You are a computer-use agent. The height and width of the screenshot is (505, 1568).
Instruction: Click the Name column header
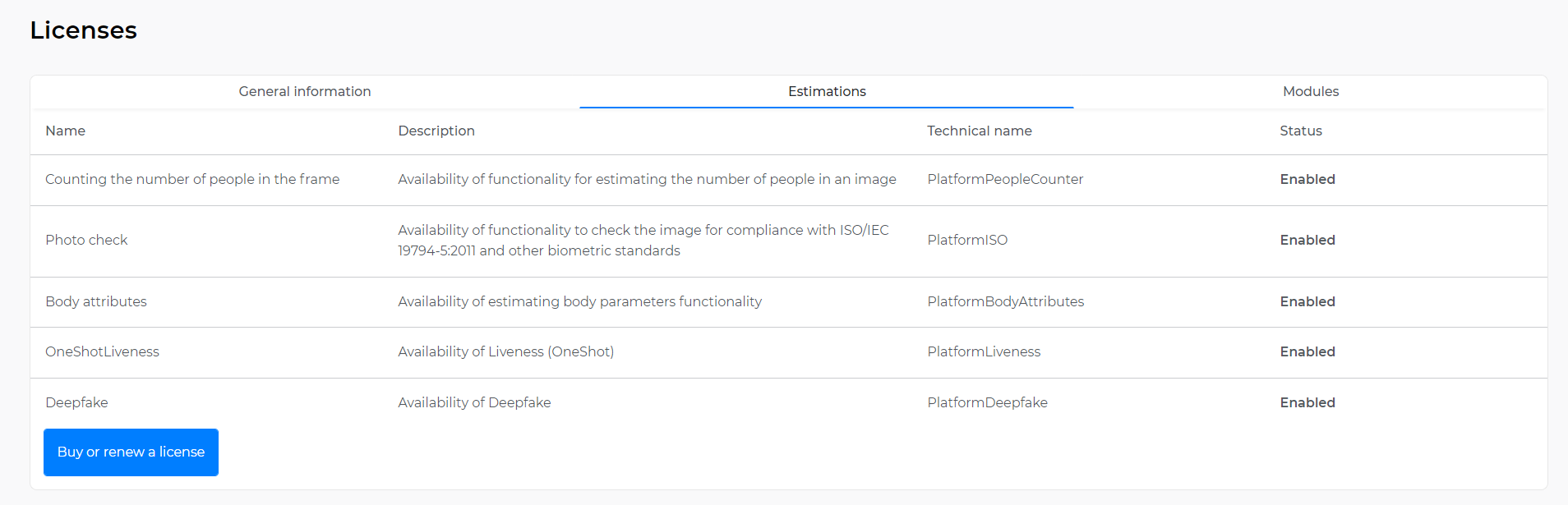point(66,131)
